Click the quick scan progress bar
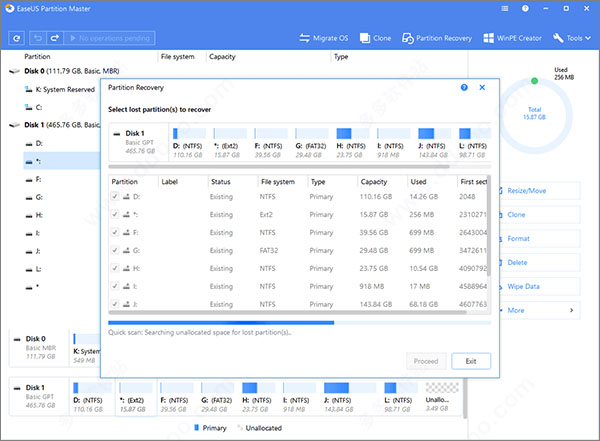Image resolution: width=600 pixels, height=441 pixels. 299,323
